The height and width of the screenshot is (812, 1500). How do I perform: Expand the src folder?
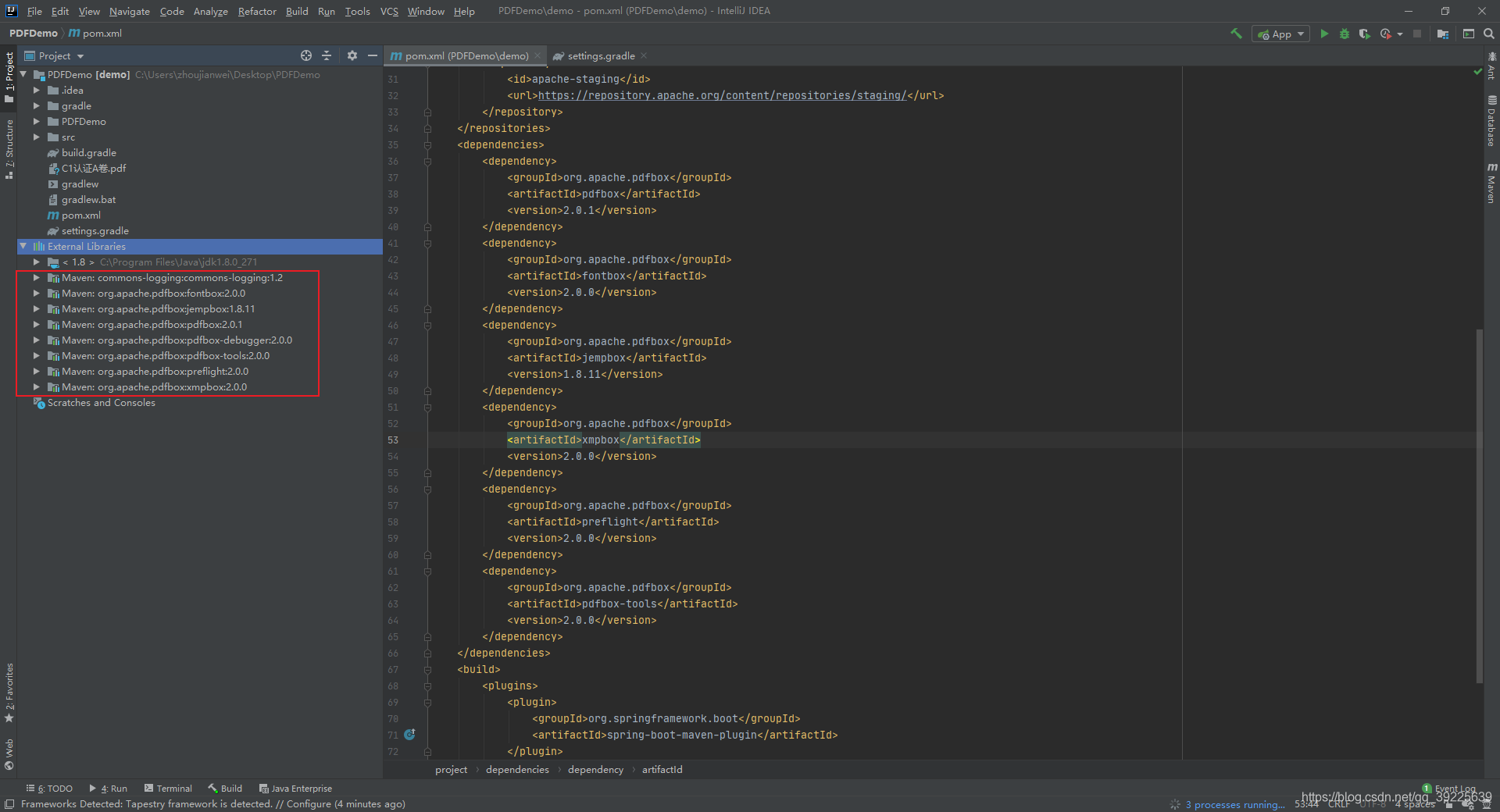(x=36, y=137)
